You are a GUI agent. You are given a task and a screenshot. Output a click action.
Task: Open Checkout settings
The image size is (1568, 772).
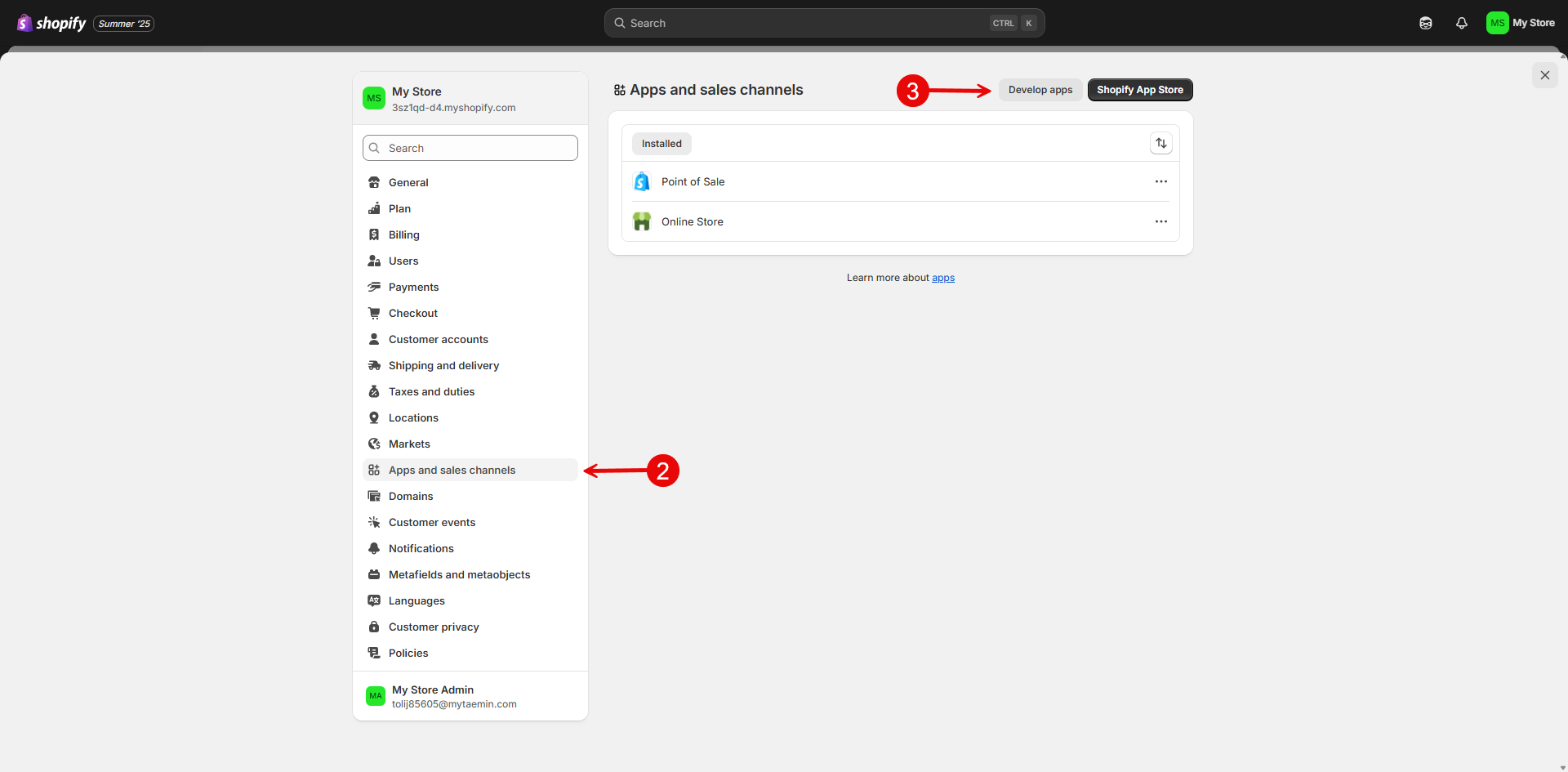(470, 313)
